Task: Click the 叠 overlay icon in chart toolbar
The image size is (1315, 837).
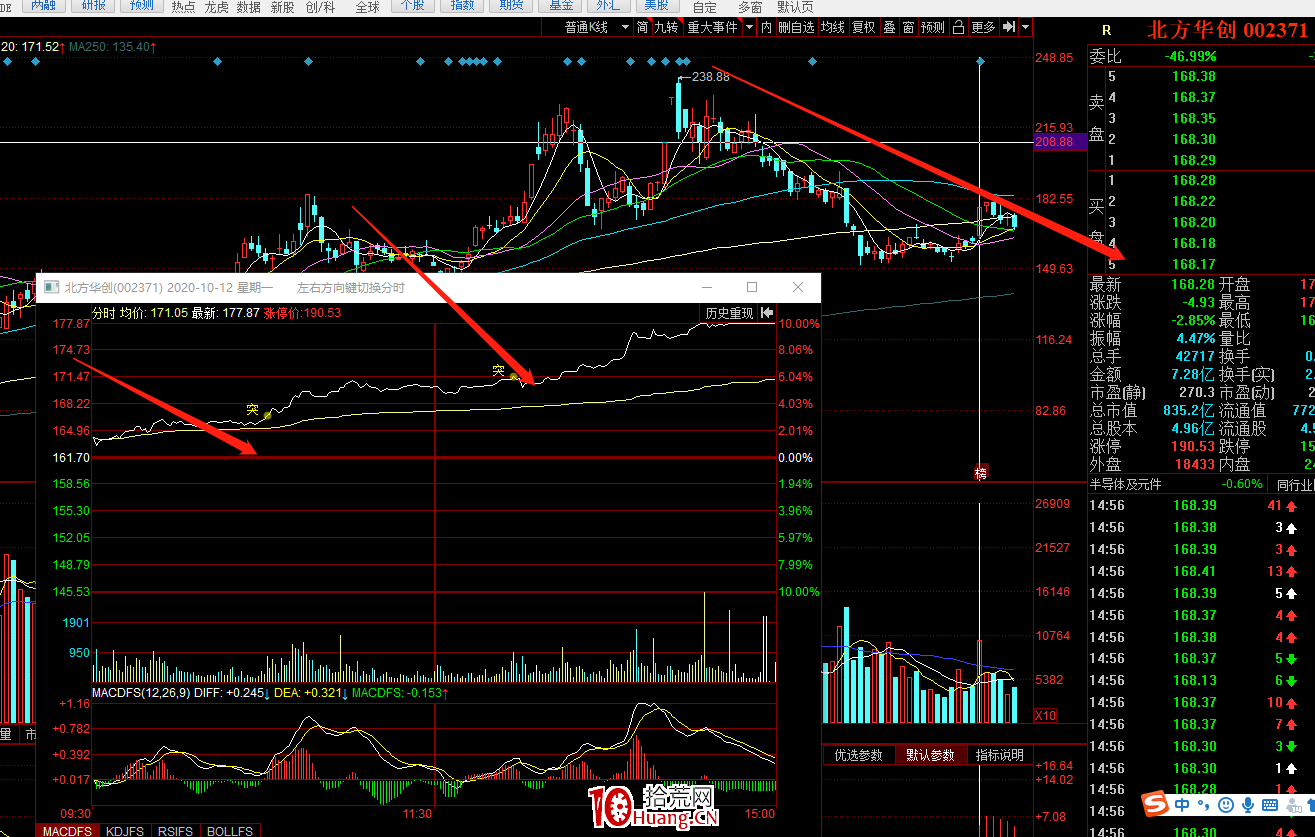Action: click(889, 27)
